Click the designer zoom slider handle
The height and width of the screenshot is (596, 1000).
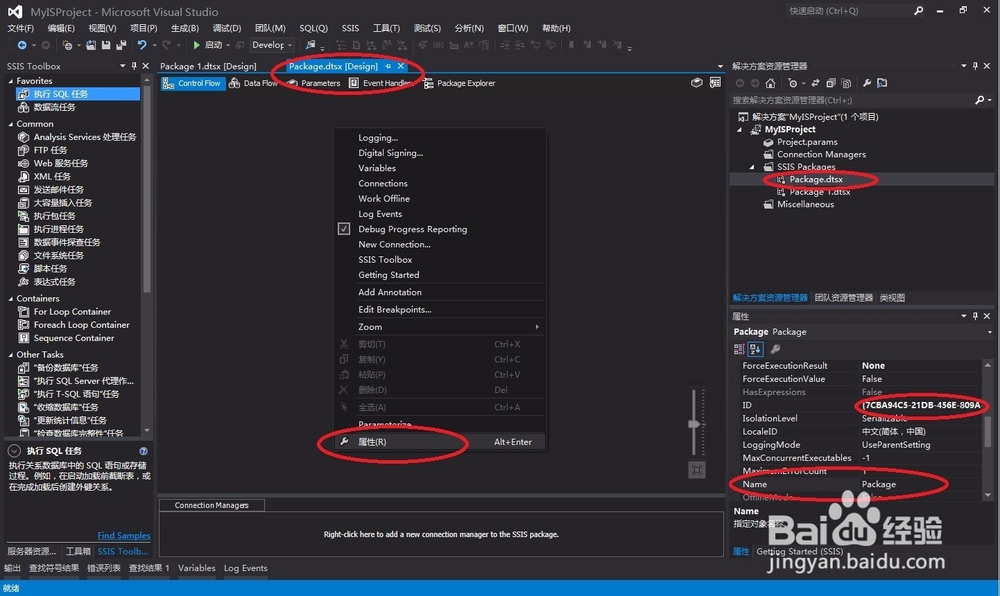pyautogui.click(x=694, y=424)
